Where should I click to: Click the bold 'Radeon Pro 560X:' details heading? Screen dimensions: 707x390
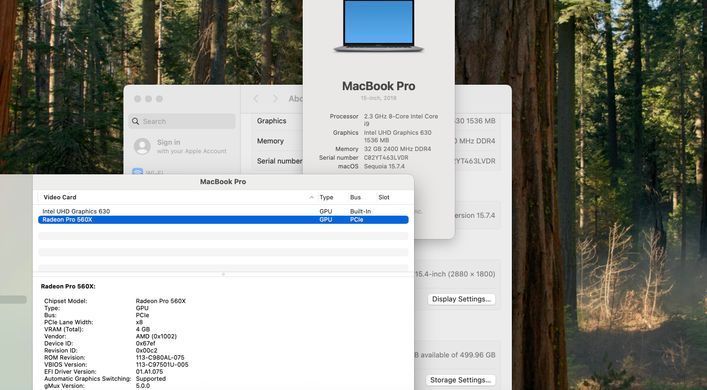coord(68,286)
